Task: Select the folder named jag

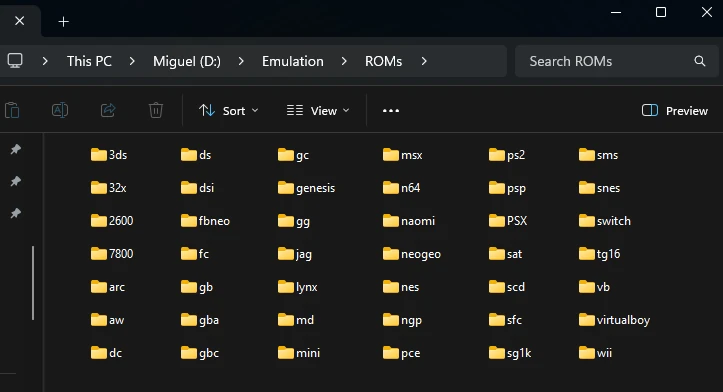Action: (x=295, y=254)
